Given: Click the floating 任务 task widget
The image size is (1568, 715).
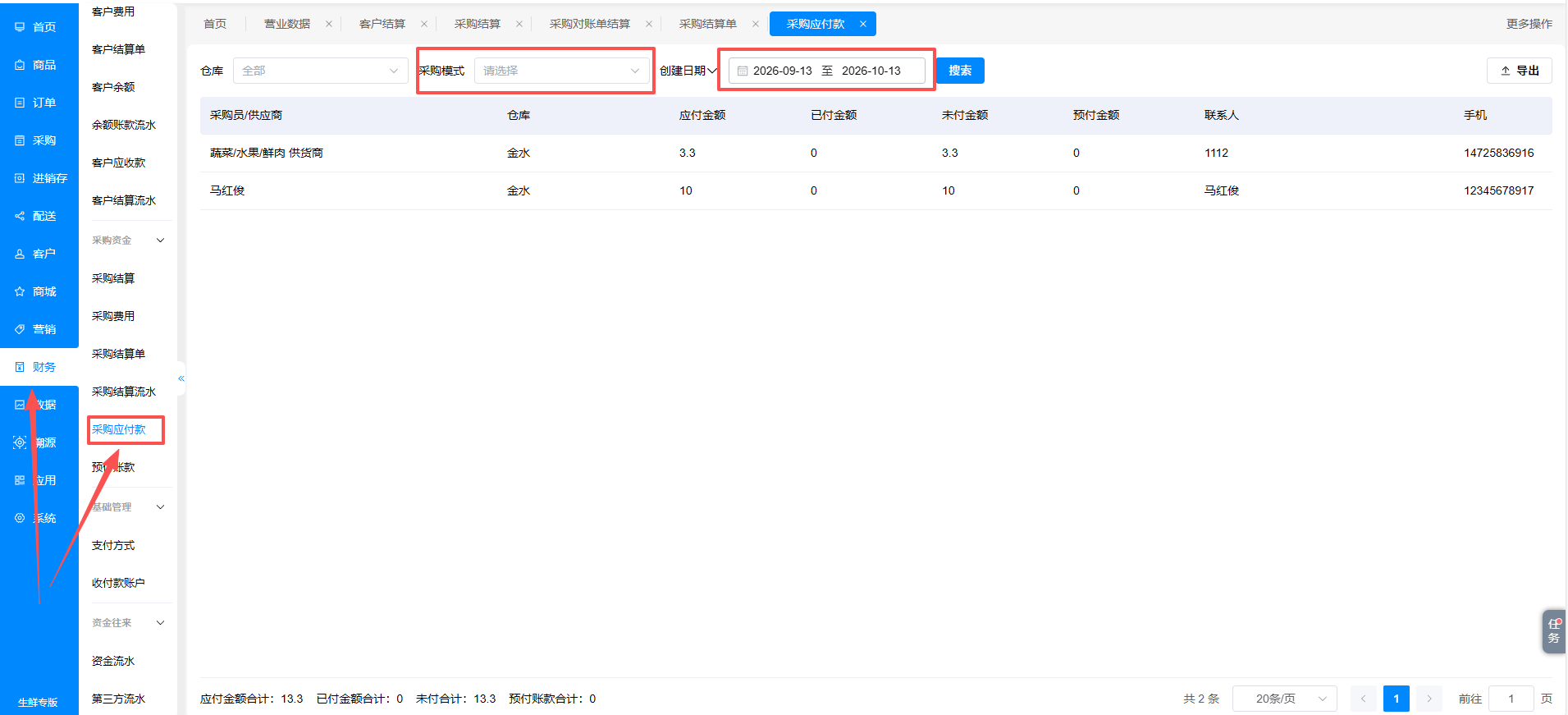Looking at the screenshot, I should tap(1554, 631).
